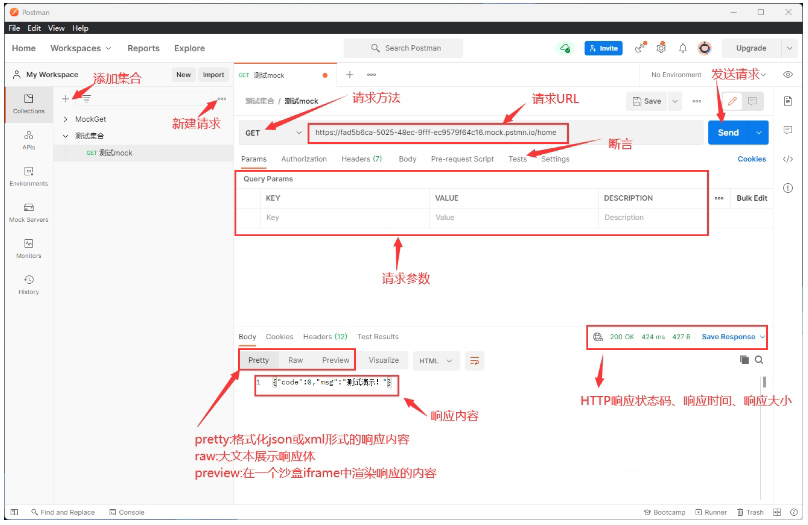Open the History sidebar panel

pos(28,284)
